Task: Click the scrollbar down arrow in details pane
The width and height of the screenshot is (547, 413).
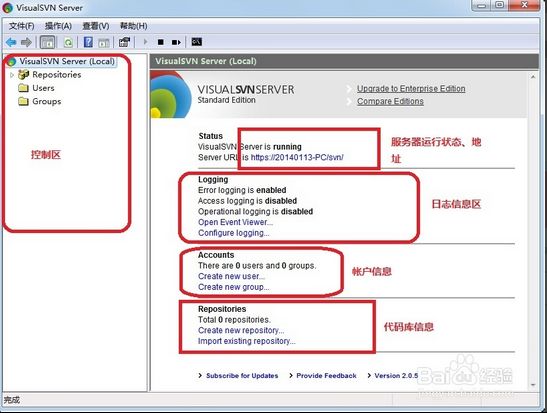Action: click(533, 385)
